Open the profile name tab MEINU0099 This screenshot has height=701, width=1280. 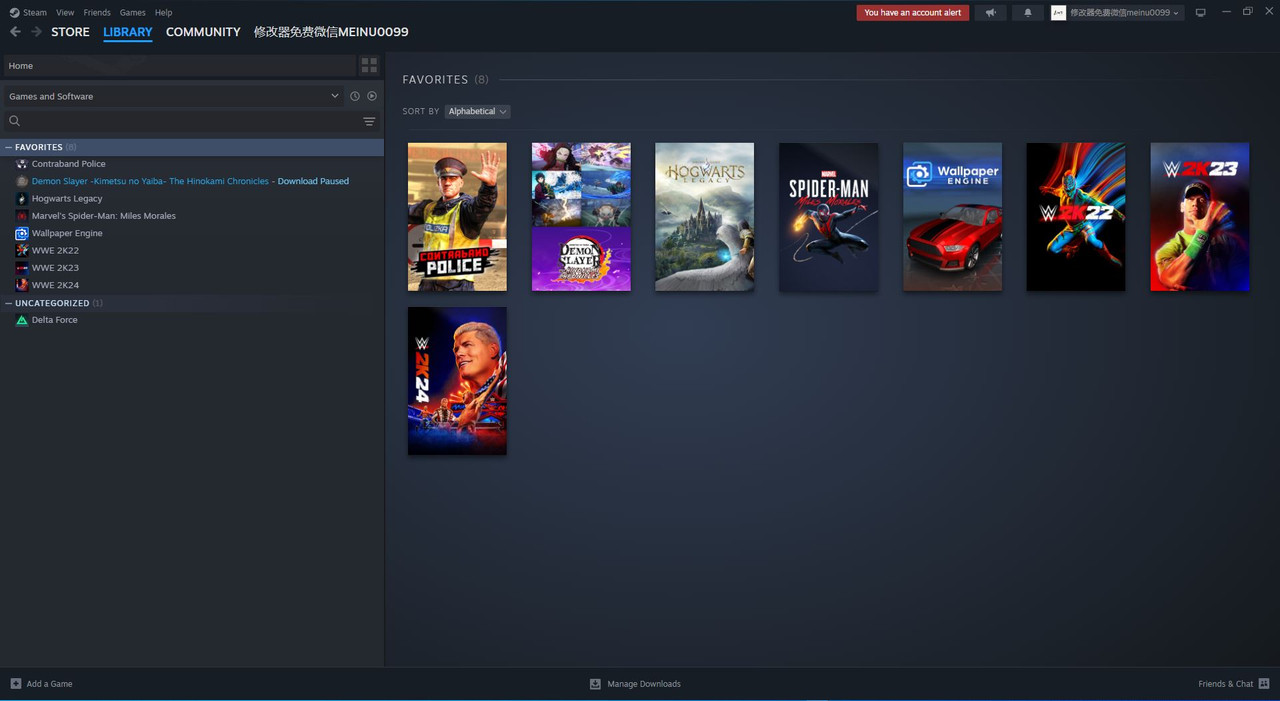(331, 32)
